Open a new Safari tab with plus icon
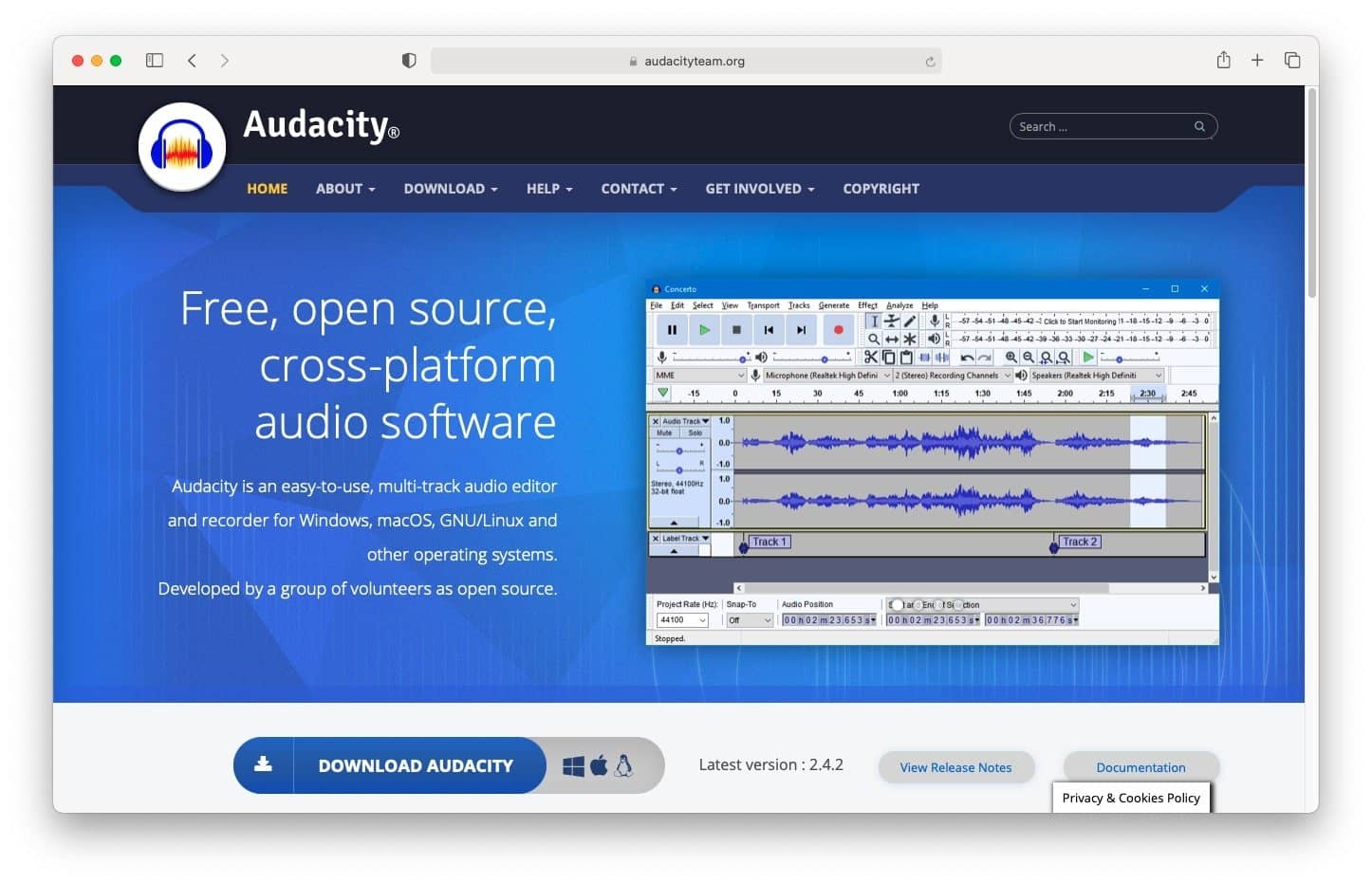 [x=1257, y=60]
